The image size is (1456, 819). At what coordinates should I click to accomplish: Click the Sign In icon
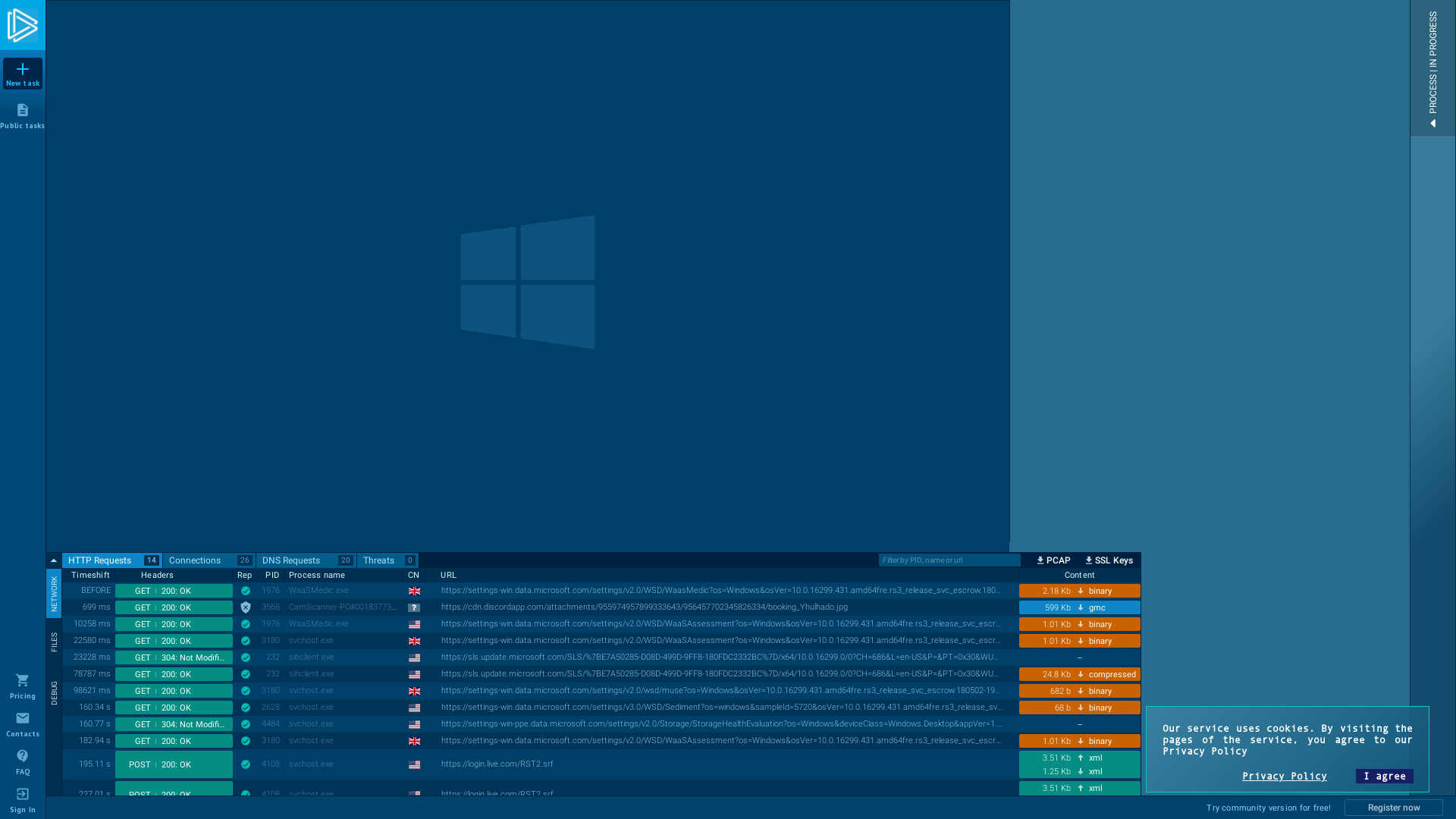tap(23, 794)
